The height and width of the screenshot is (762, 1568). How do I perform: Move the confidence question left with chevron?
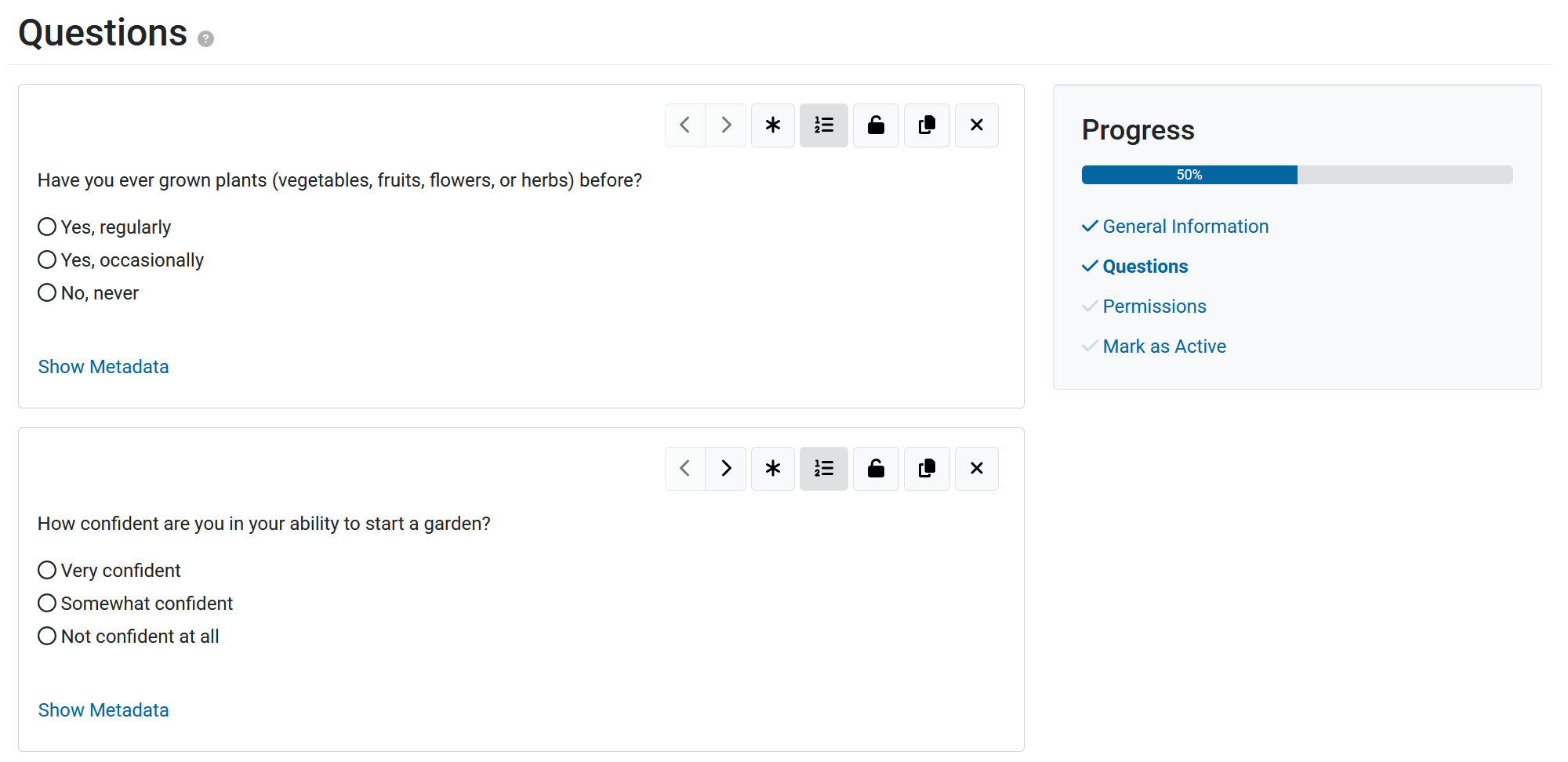coord(685,469)
